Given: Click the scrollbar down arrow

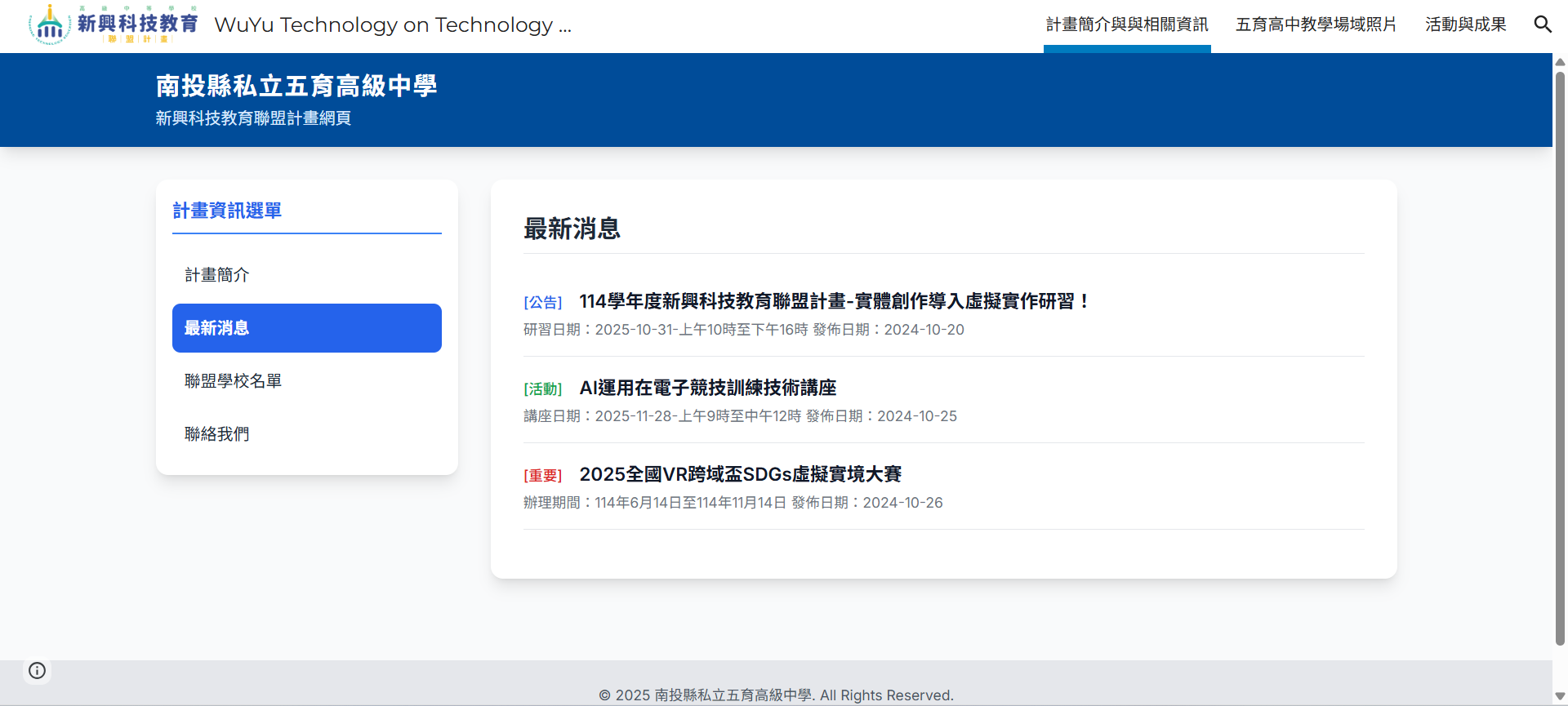Looking at the screenshot, I should 1560,696.
